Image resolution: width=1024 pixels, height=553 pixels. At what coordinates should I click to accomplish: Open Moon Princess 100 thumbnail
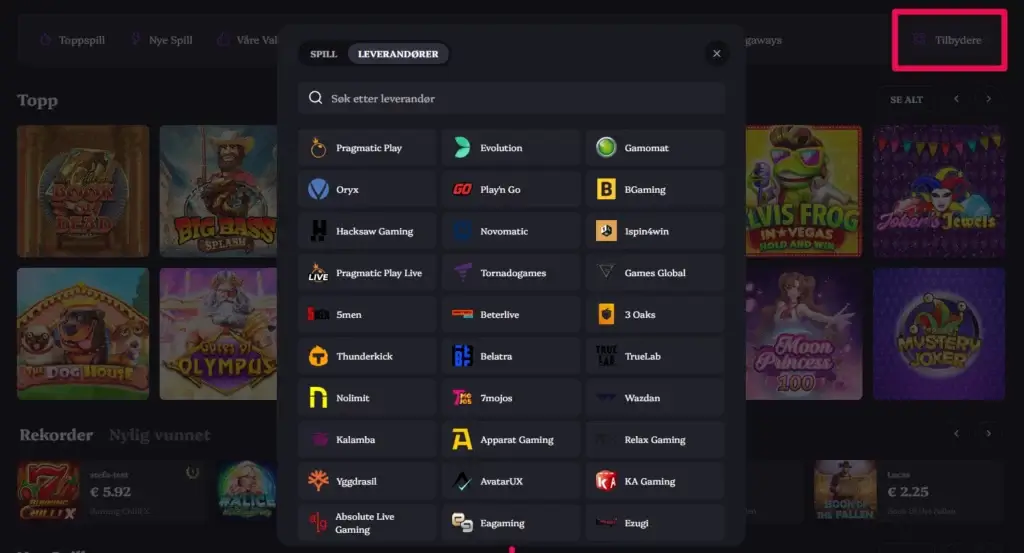point(804,334)
